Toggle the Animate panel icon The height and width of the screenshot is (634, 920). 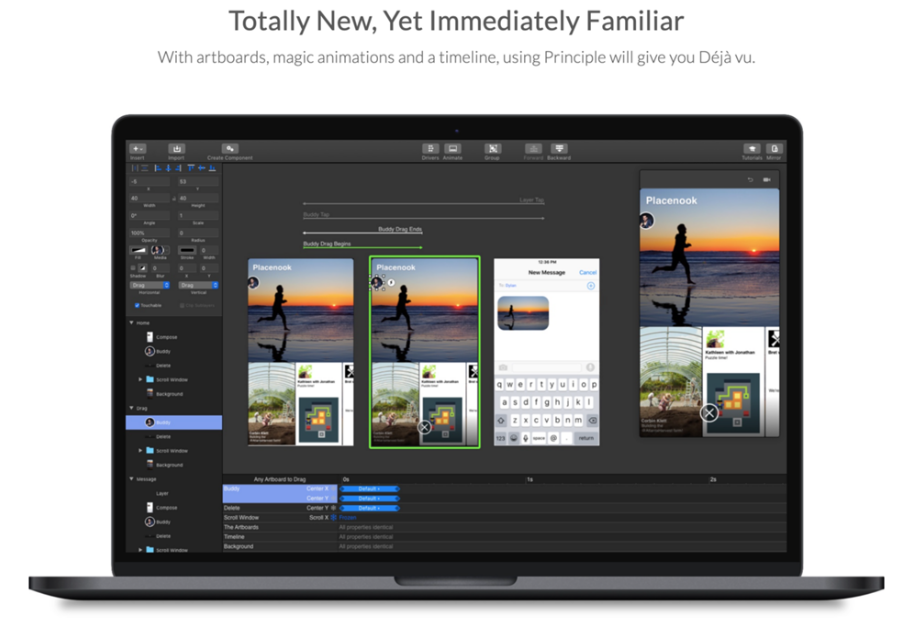click(452, 148)
